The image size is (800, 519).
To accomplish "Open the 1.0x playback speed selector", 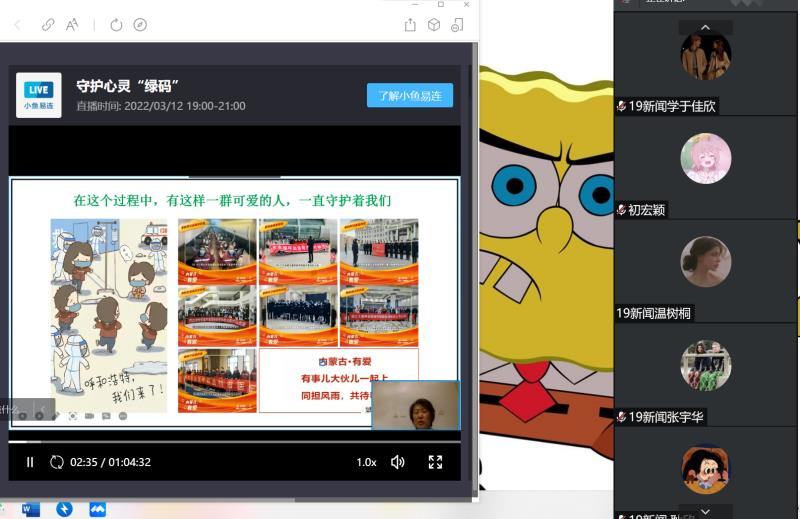I will pos(366,462).
